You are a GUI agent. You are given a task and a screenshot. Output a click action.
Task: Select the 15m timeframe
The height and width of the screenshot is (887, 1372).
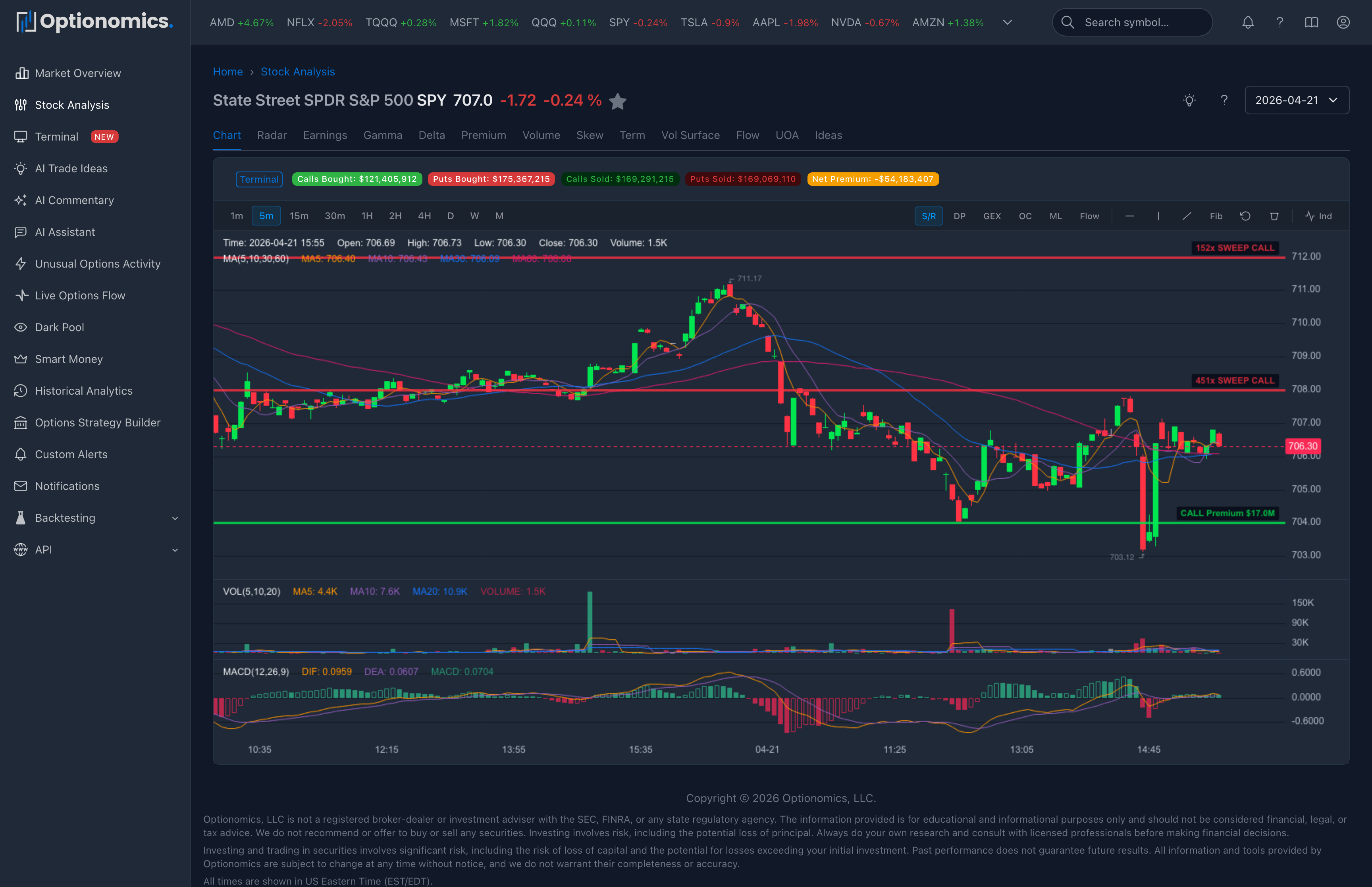(299, 216)
